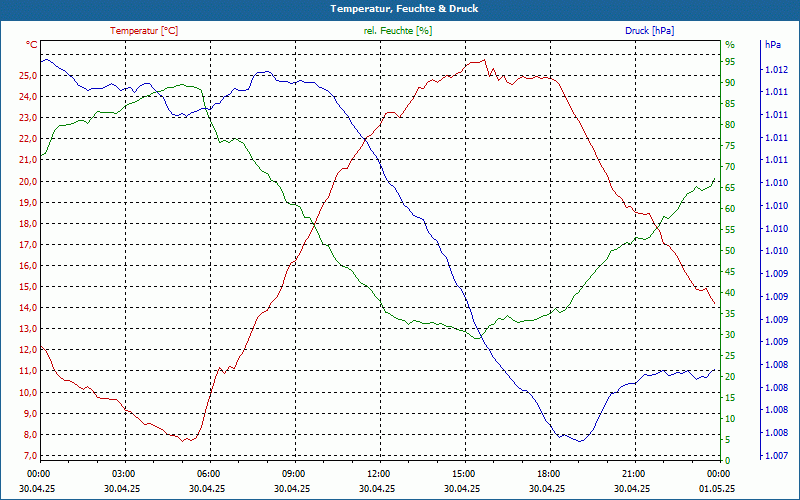
Task: Click the 09:00 time axis label
Action: pyautogui.click(x=292, y=473)
